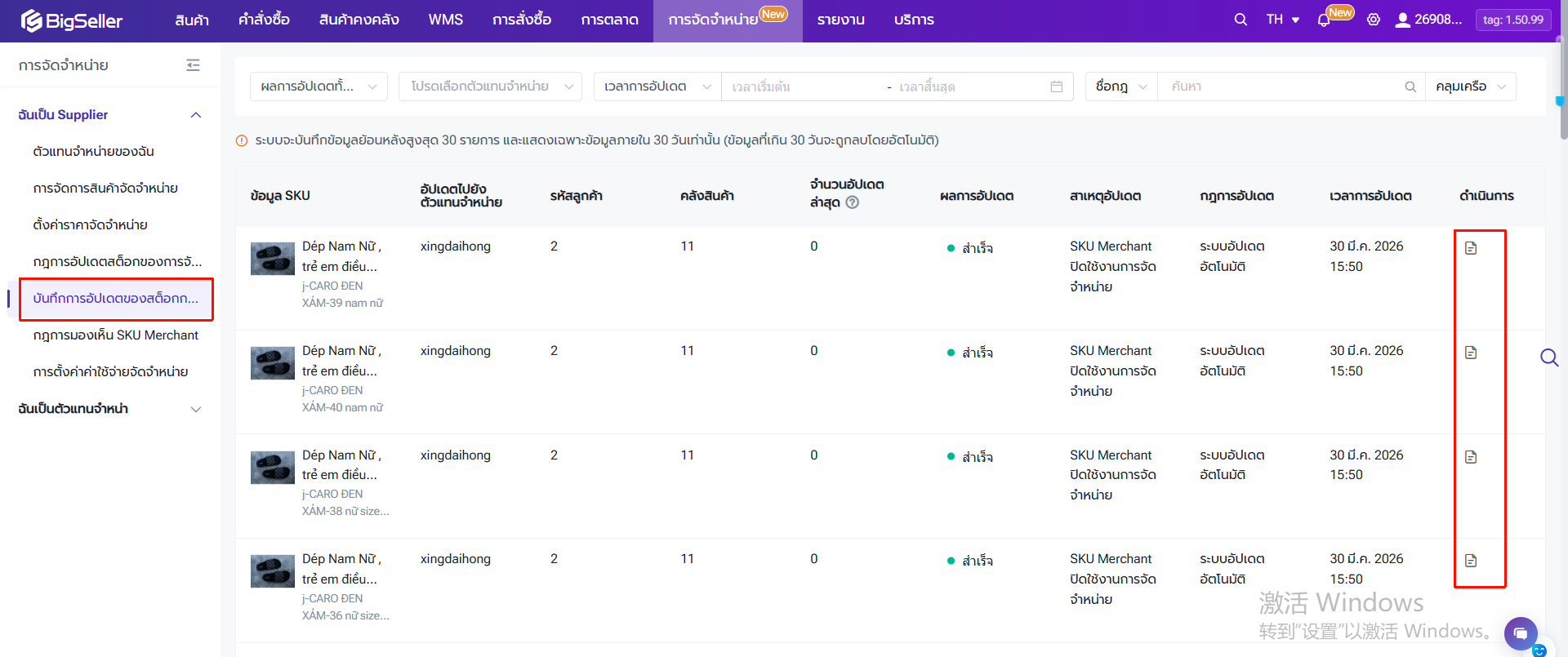The image size is (1568, 657).
Task: Expand the คลุมเครือ match type dropdown
Action: point(1470,87)
